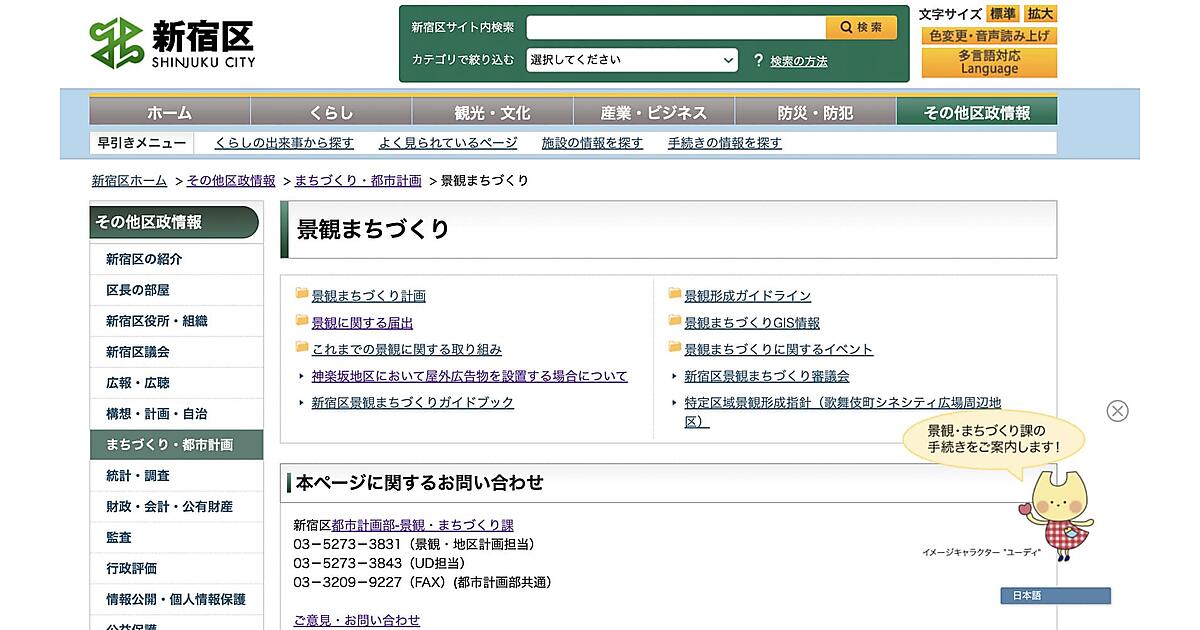Open 色変更・音声読み上げ settings
This screenshot has height=630, width=1200.
[988, 36]
